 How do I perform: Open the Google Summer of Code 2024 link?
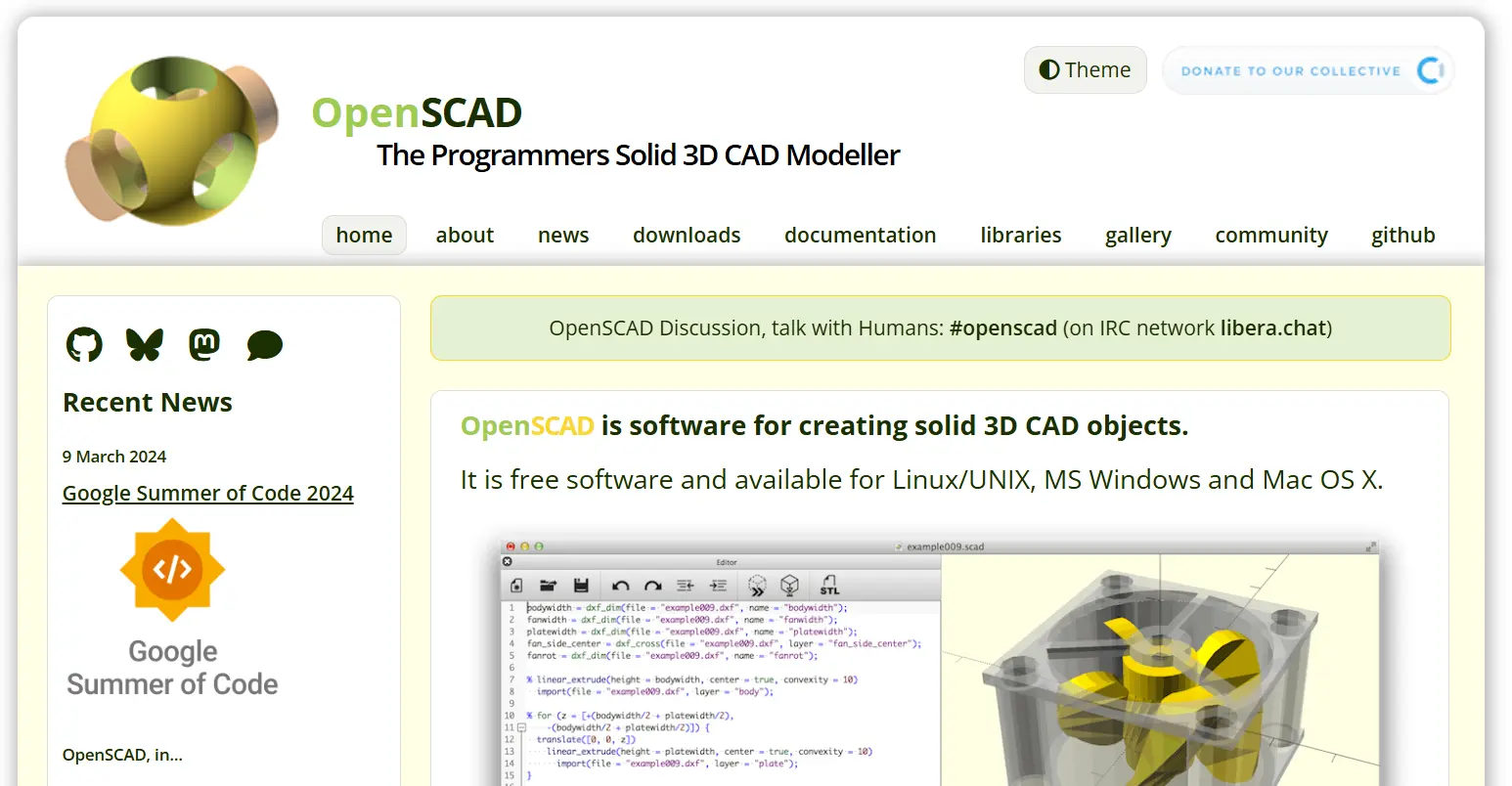[207, 493]
